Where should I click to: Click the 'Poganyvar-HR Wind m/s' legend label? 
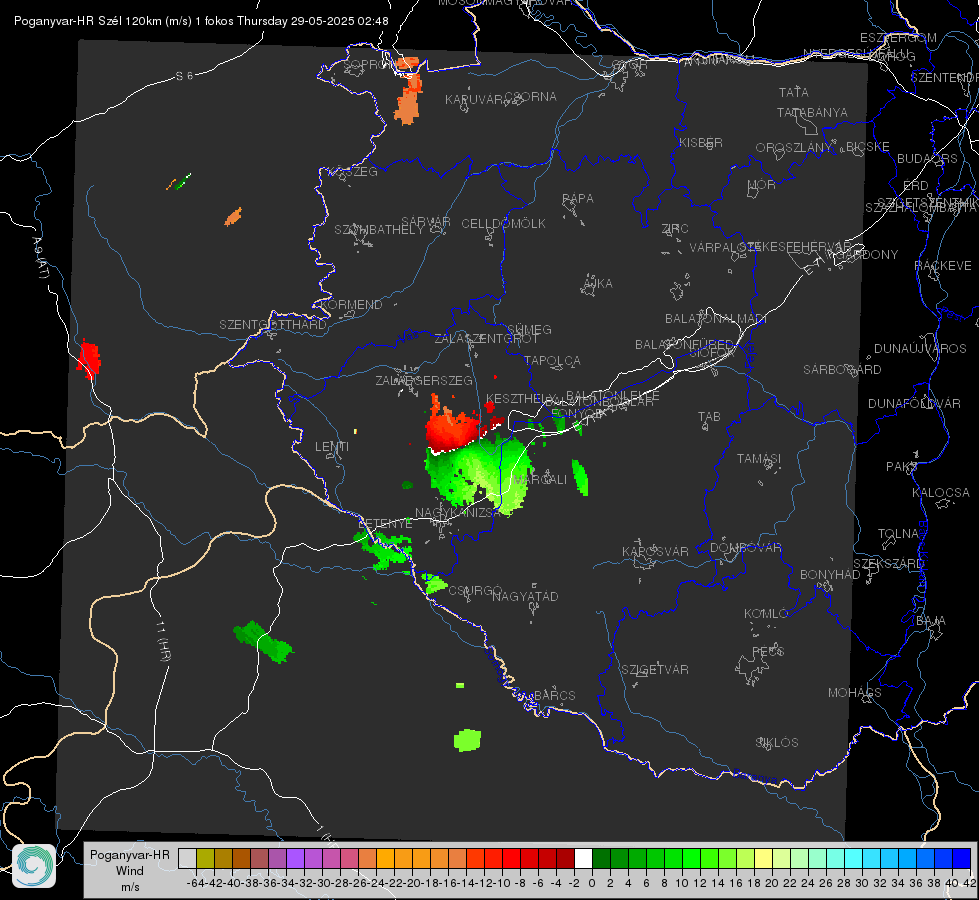(130, 871)
